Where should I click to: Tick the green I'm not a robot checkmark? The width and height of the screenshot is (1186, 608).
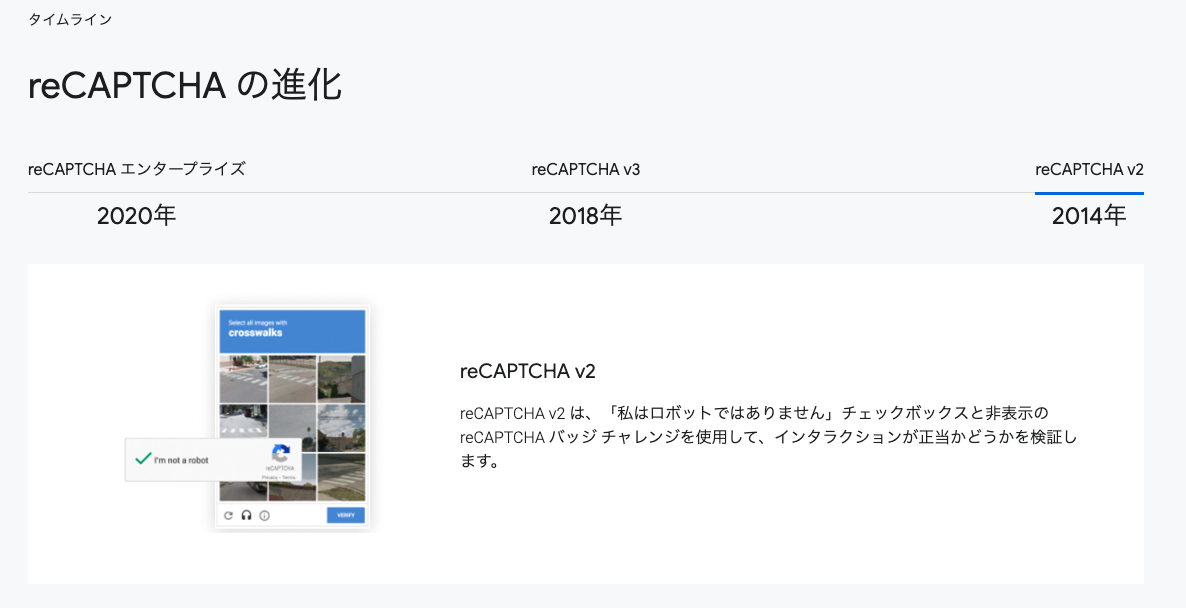[144, 458]
